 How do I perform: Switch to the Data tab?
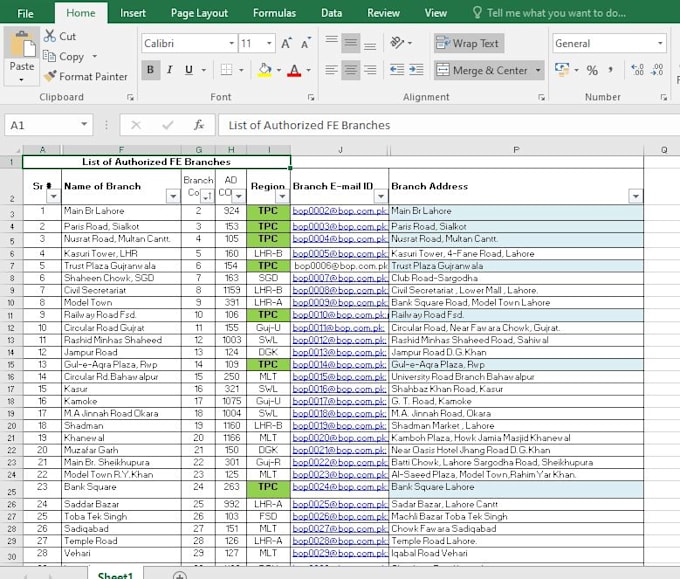pyautogui.click(x=331, y=13)
